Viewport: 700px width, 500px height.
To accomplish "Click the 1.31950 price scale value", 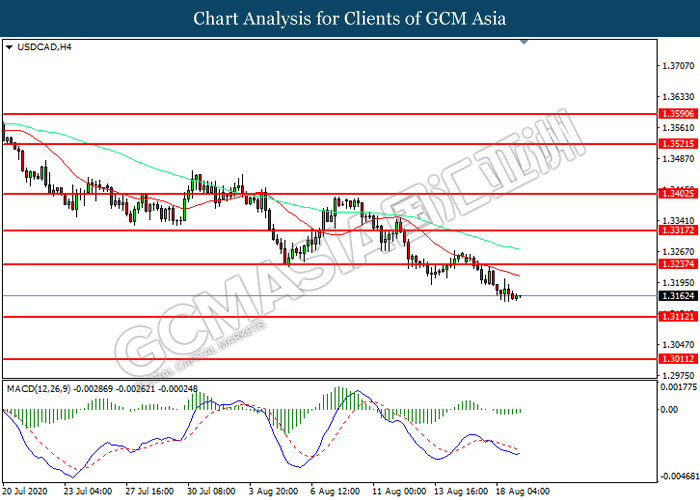I will [x=678, y=283].
